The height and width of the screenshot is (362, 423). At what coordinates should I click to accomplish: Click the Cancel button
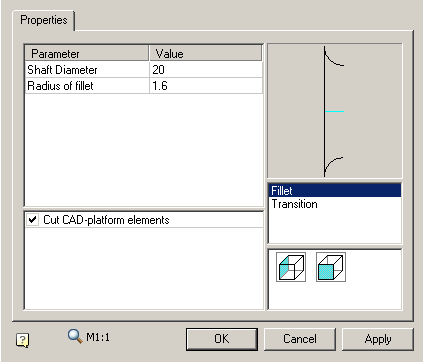point(300,339)
